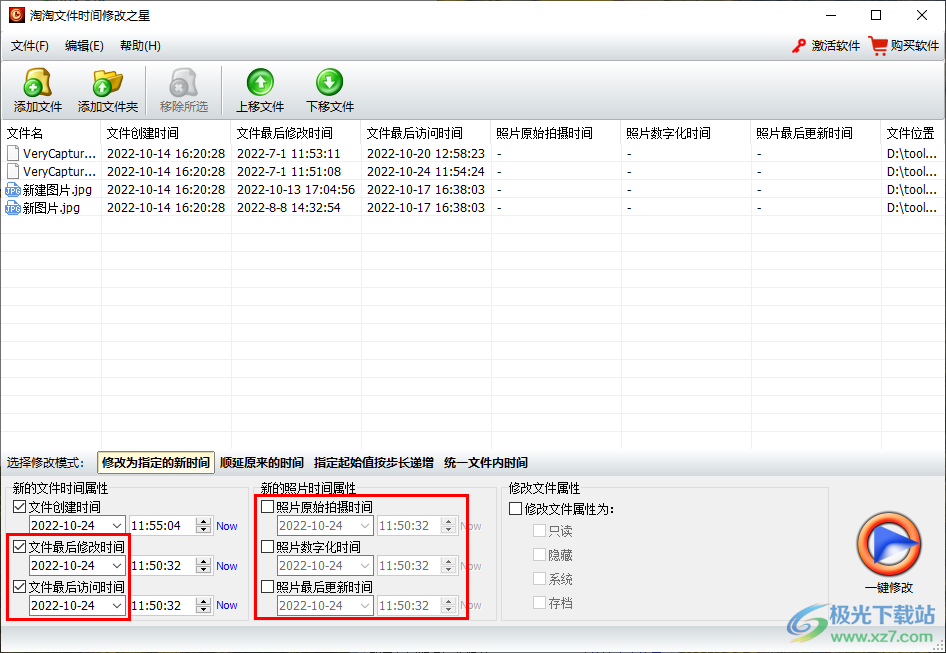Select row with modified time 2022-7-1 11:53:11
The width and height of the screenshot is (946, 653).
[472, 154]
